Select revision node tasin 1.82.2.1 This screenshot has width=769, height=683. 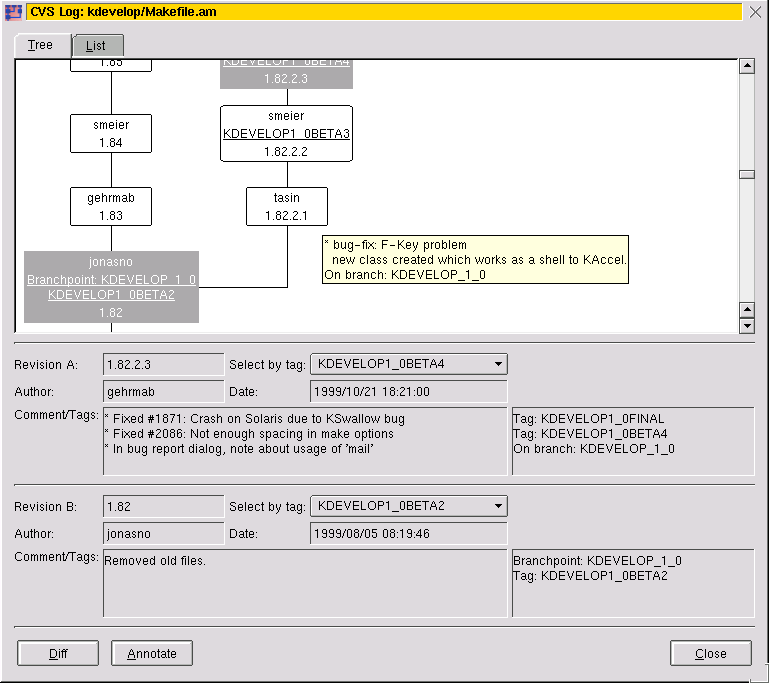286,206
